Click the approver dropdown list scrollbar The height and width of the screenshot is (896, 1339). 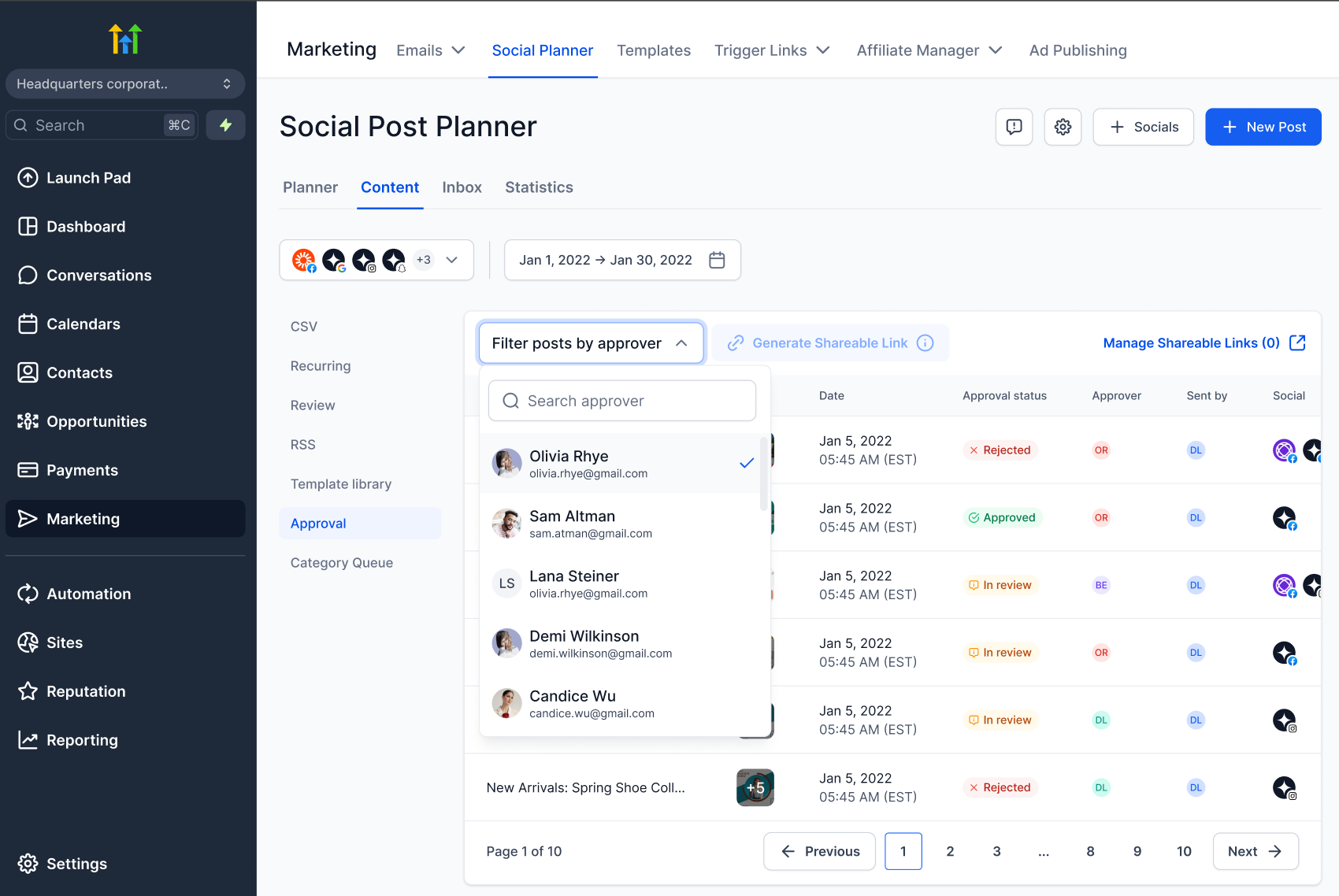(x=763, y=474)
